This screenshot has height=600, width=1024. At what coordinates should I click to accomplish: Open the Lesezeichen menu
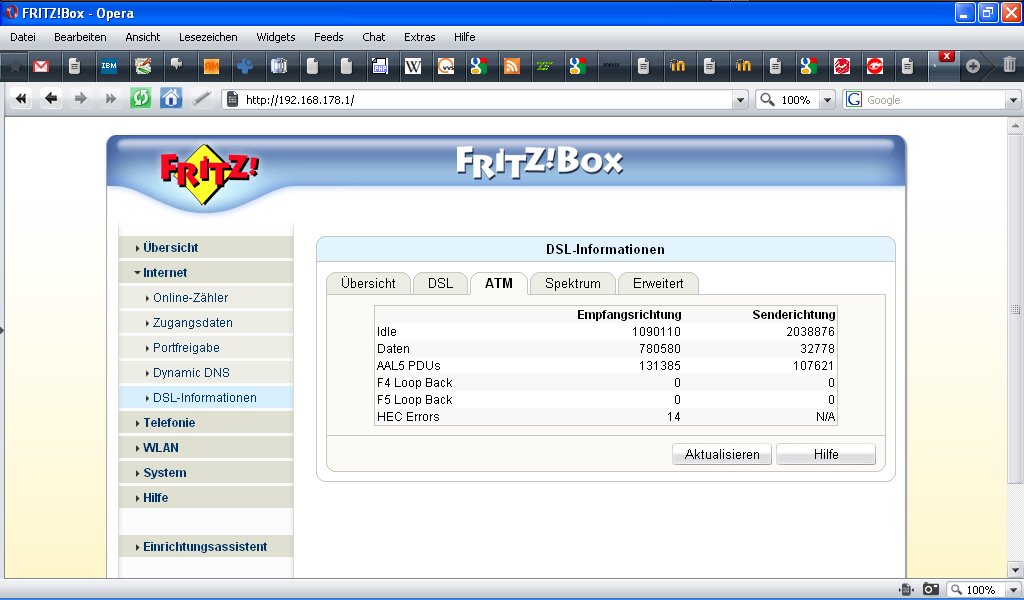208,37
